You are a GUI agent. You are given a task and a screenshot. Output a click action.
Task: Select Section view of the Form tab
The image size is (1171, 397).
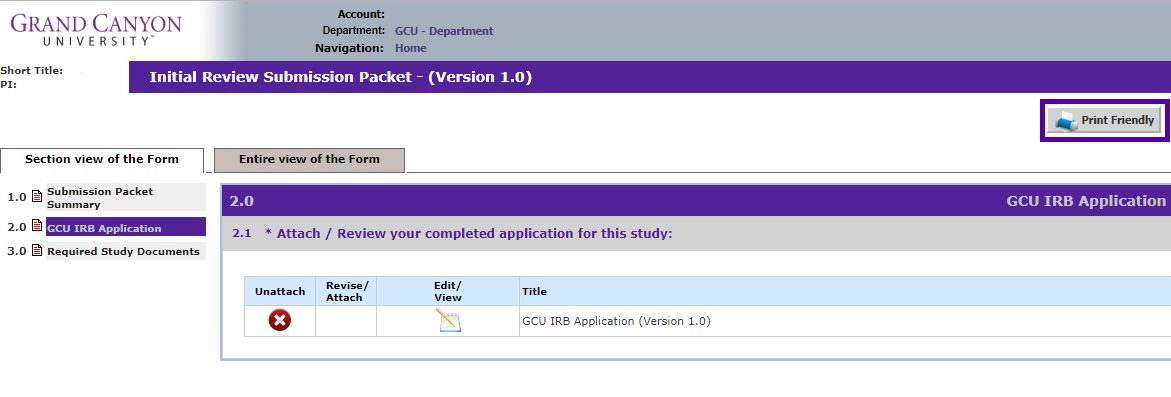click(x=102, y=160)
